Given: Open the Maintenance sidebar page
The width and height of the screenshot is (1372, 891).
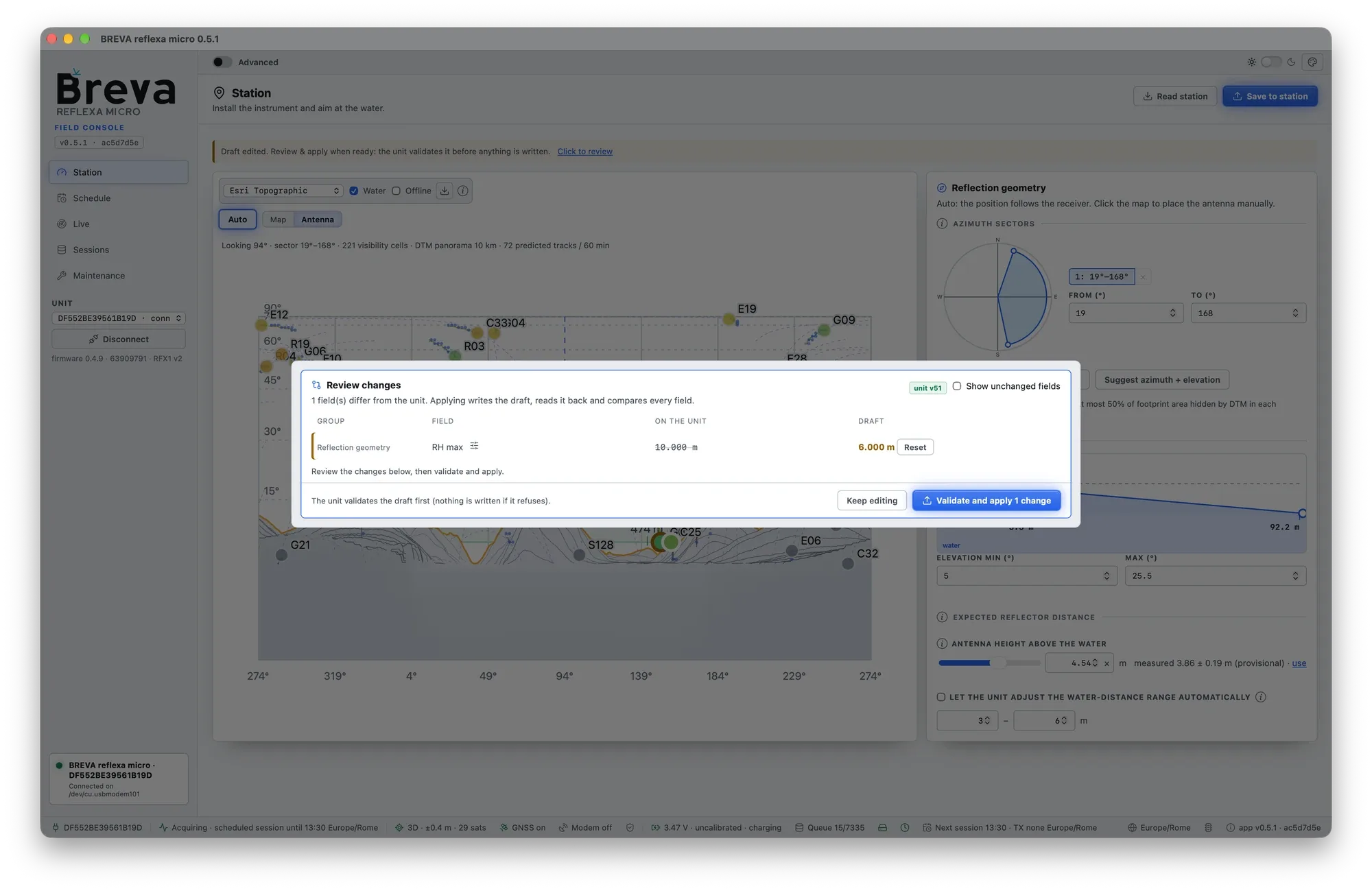Looking at the screenshot, I should pyautogui.click(x=118, y=276).
